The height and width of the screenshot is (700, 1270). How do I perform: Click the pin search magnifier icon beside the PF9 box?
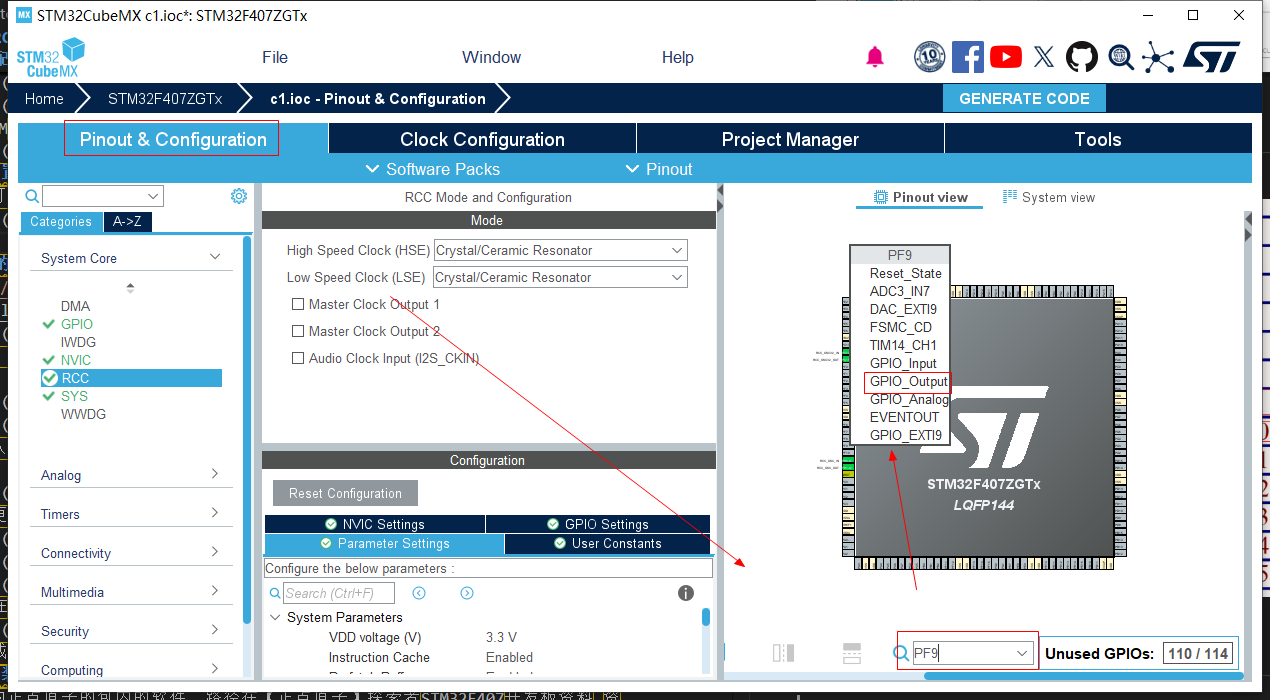(900, 654)
